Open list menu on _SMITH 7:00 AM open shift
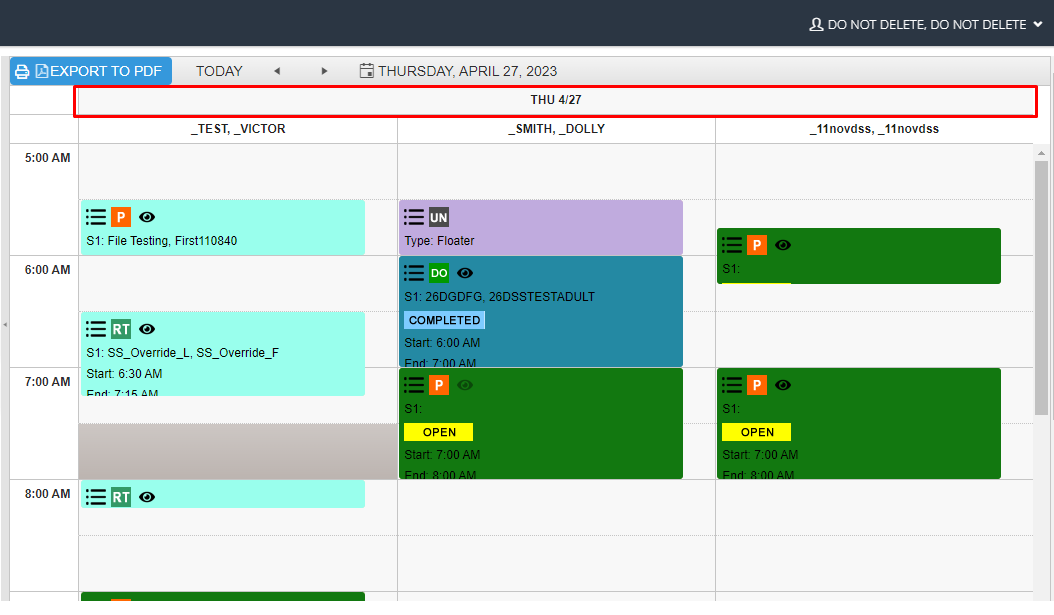The height and width of the screenshot is (615, 1054). (x=414, y=385)
